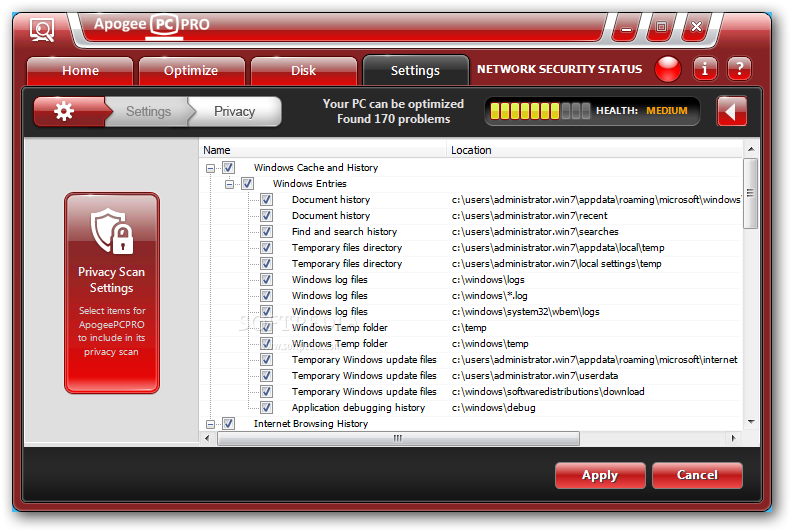Switch to the Disk tab
792x532 pixels.
point(304,71)
